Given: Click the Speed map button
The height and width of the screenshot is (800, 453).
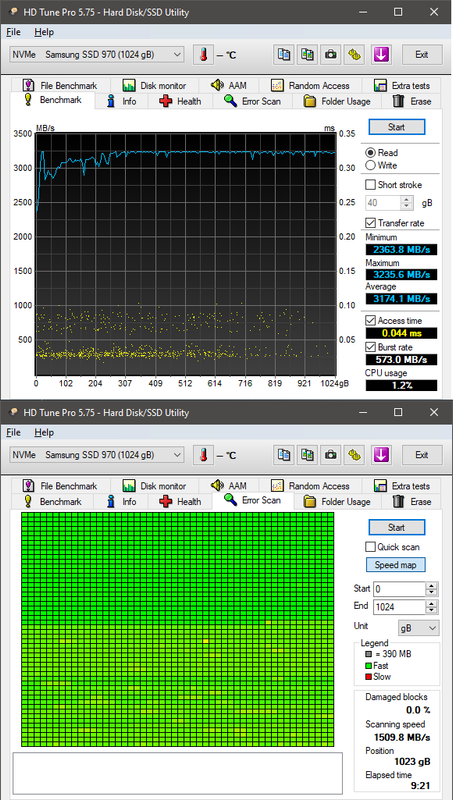Looking at the screenshot, I should click(x=395, y=565).
